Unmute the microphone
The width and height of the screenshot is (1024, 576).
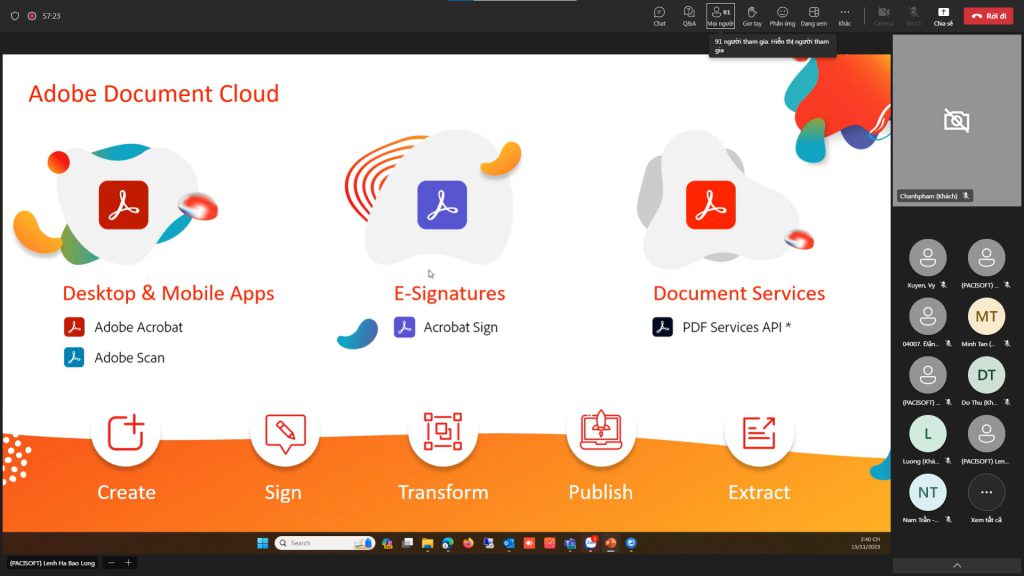coord(914,16)
